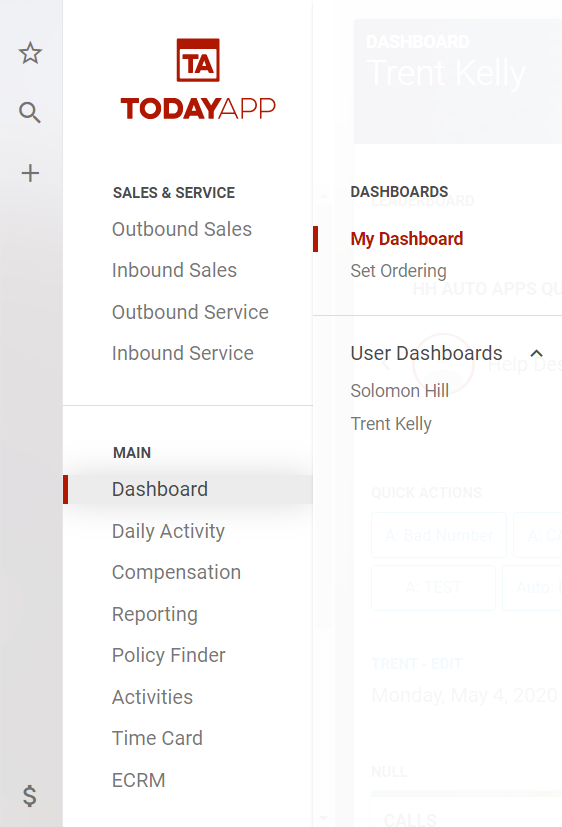Select My Dashboard
The image size is (562, 827).
(407, 239)
